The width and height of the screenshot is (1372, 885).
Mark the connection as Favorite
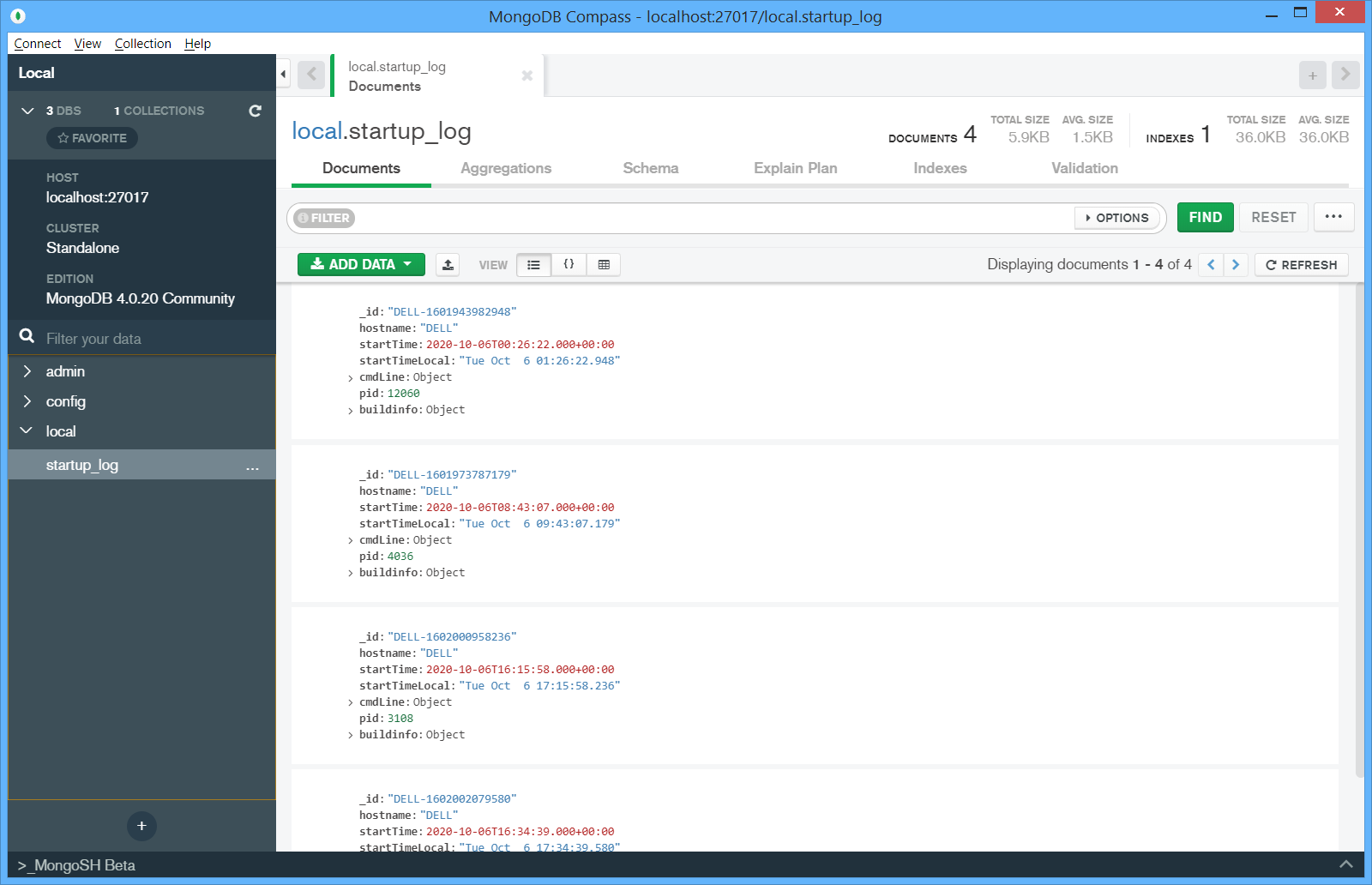point(92,138)
